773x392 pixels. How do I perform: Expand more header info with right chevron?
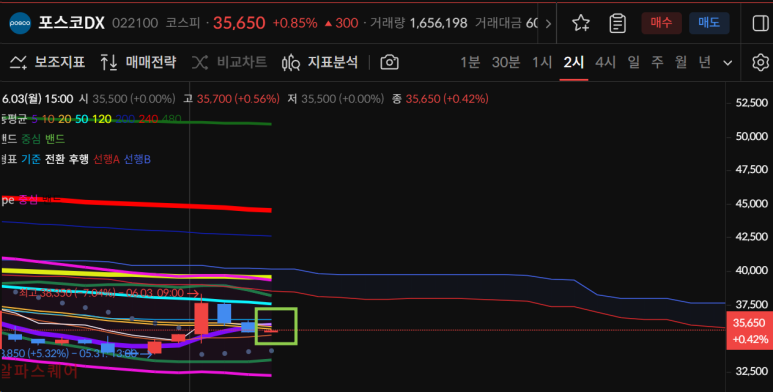[x=548, y=23]
